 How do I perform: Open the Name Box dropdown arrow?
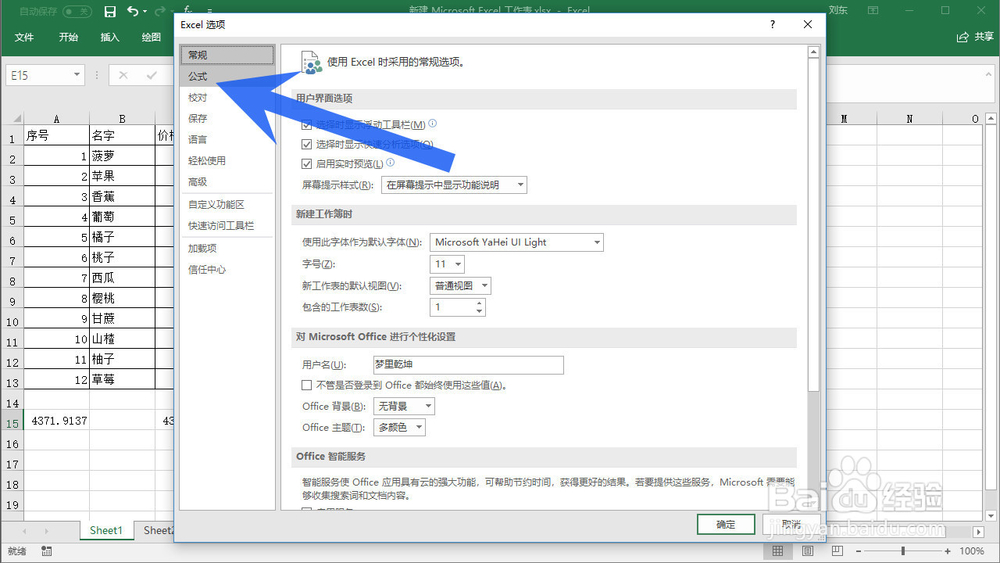[x=77, y=75]
